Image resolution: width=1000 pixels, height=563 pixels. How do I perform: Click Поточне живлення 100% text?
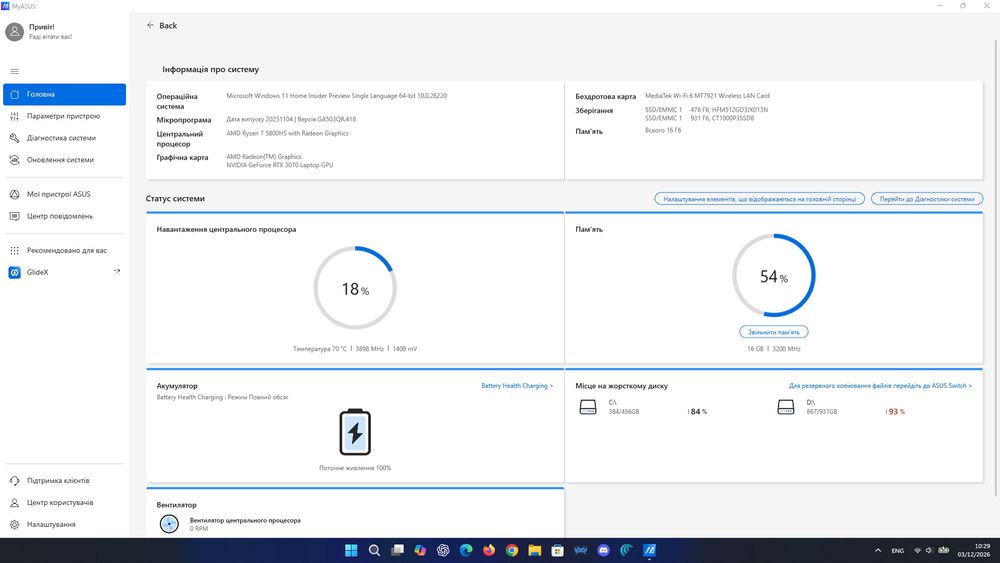(355, 468)
